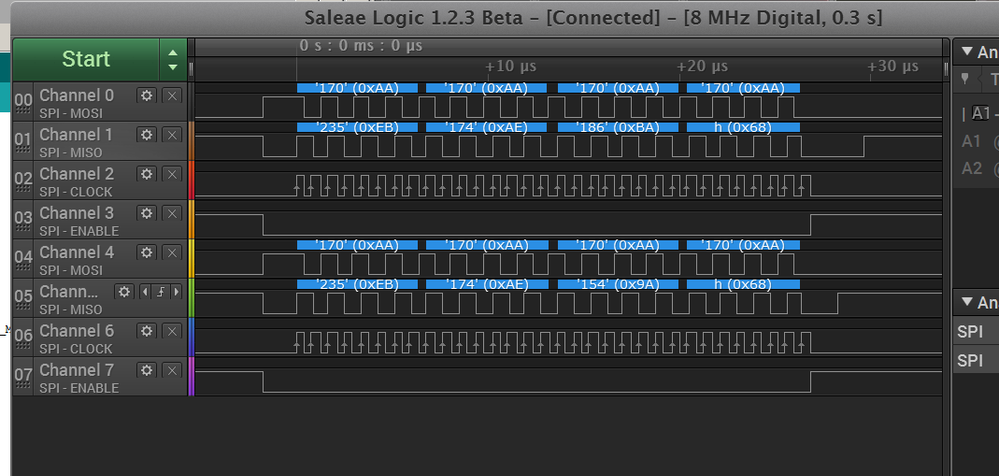Open settings gear for Channel 1
This screenshot has height=476, width=999.
(147, 134)
